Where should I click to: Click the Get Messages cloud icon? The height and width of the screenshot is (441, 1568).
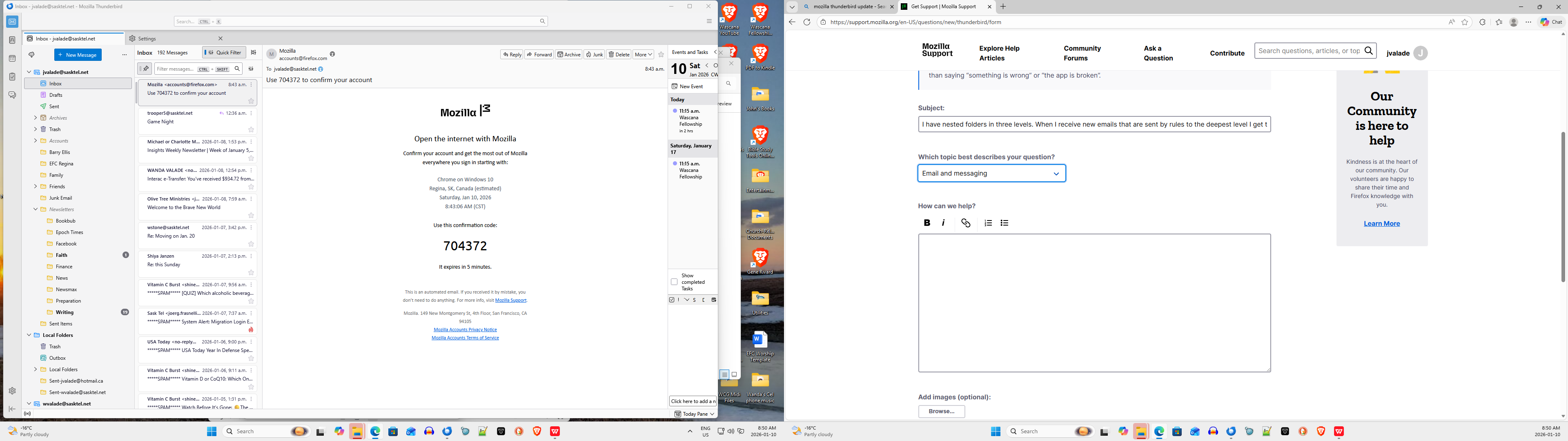point(32,55)
